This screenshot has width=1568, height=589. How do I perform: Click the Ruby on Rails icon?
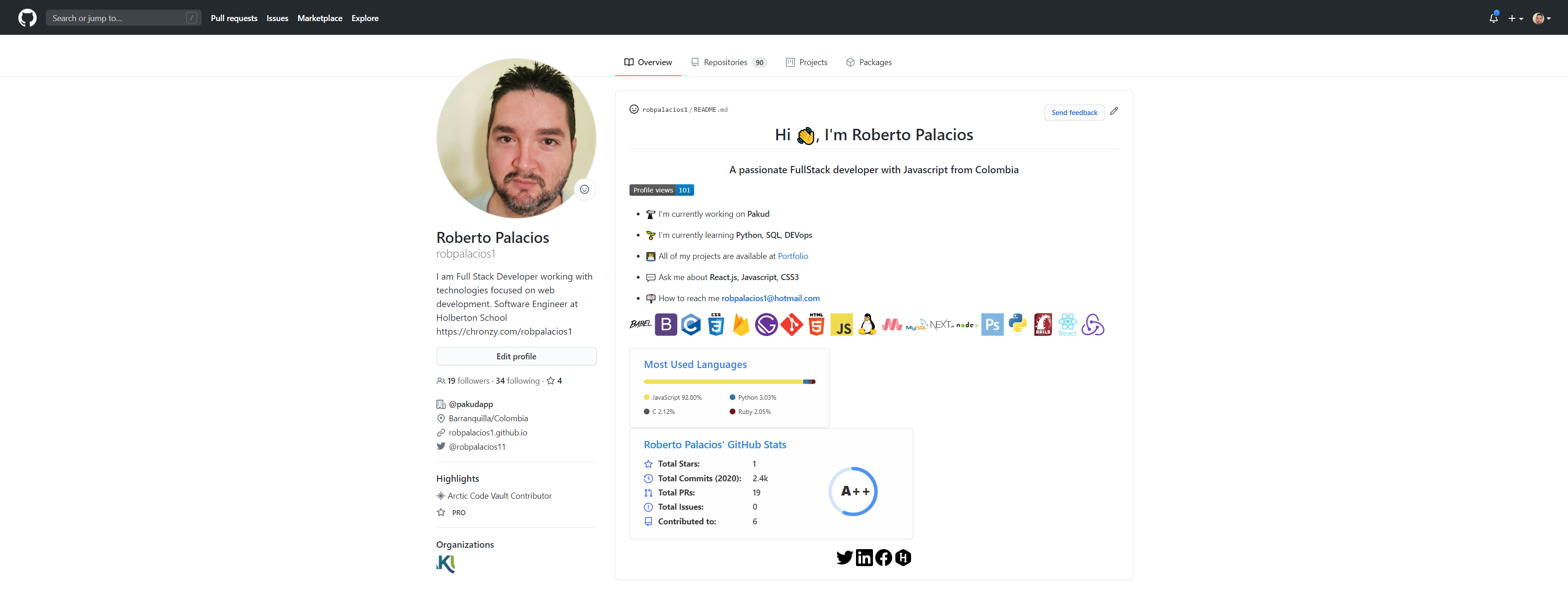pyautogui.click(x=1043, y=325)
